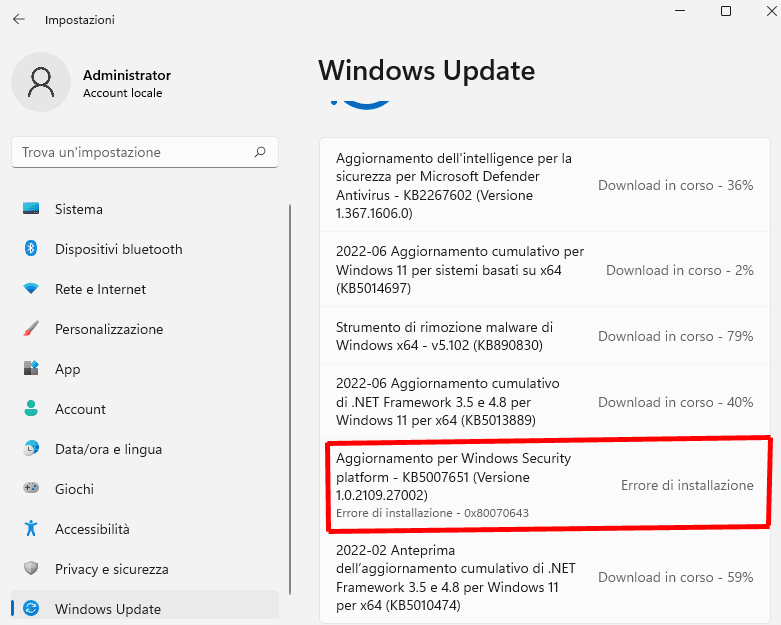Click the Administrator account name
Image resolution: width=781 pixels, height=625 pixels.
point(127,75)
